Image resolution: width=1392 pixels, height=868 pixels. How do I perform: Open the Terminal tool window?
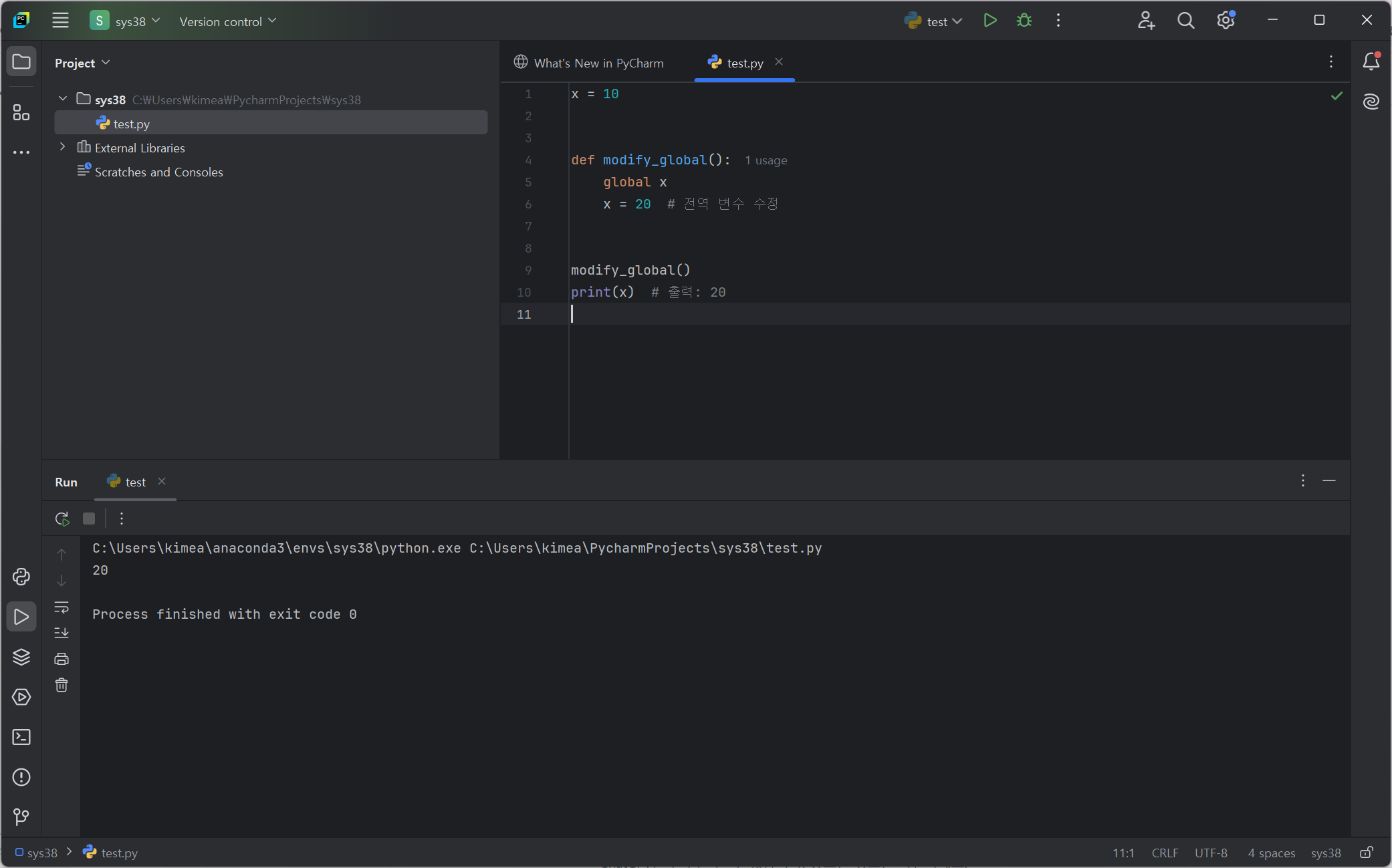pos(21,737)
